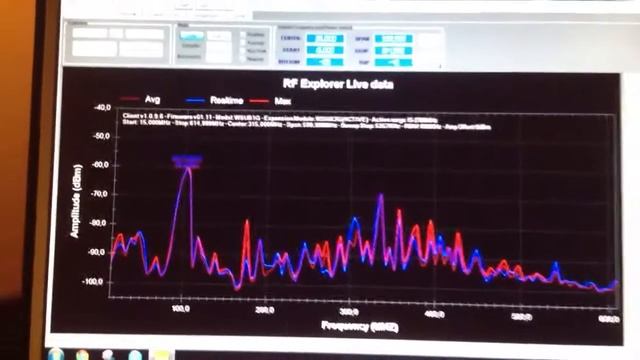640x360 pixels.
Task: Click the '-40,0' amplitude axis value
Action: [102, 107]
